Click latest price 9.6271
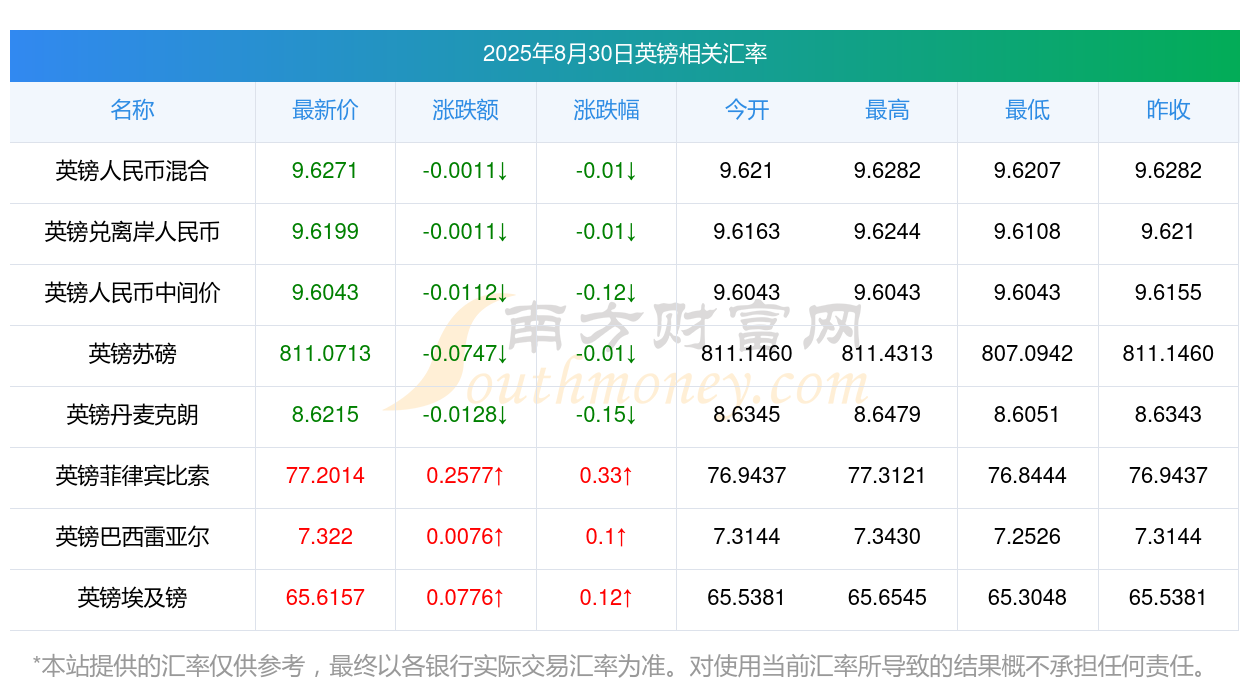Viewport: 1250px width, 698px height. coord(325,171)
